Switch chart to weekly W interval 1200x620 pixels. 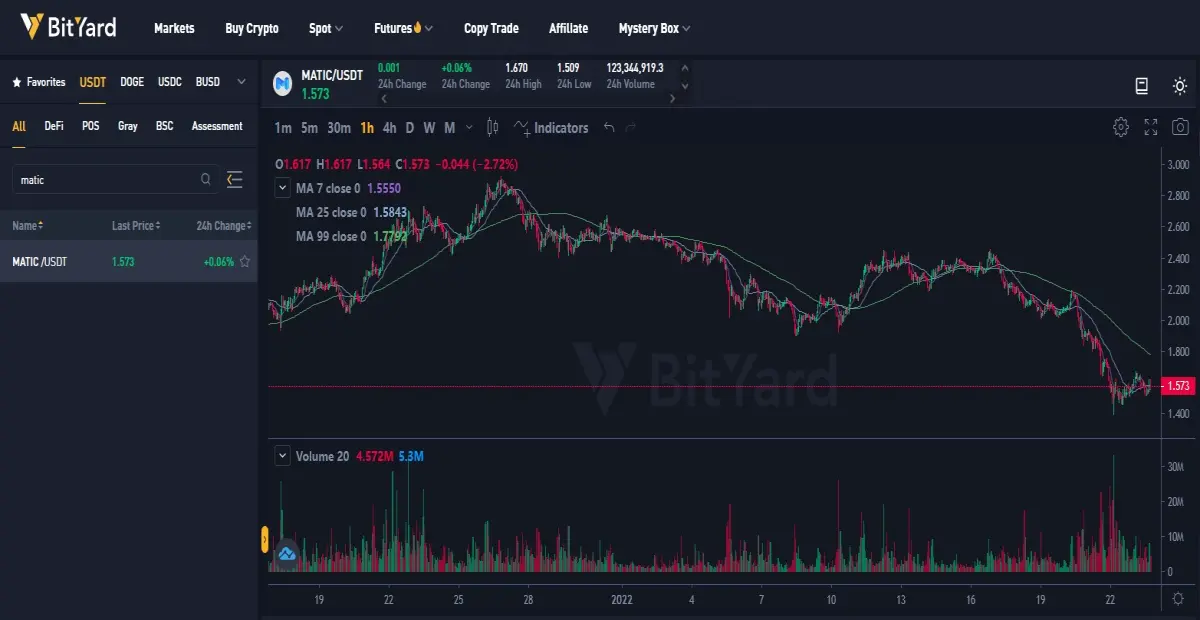point(429,128)
